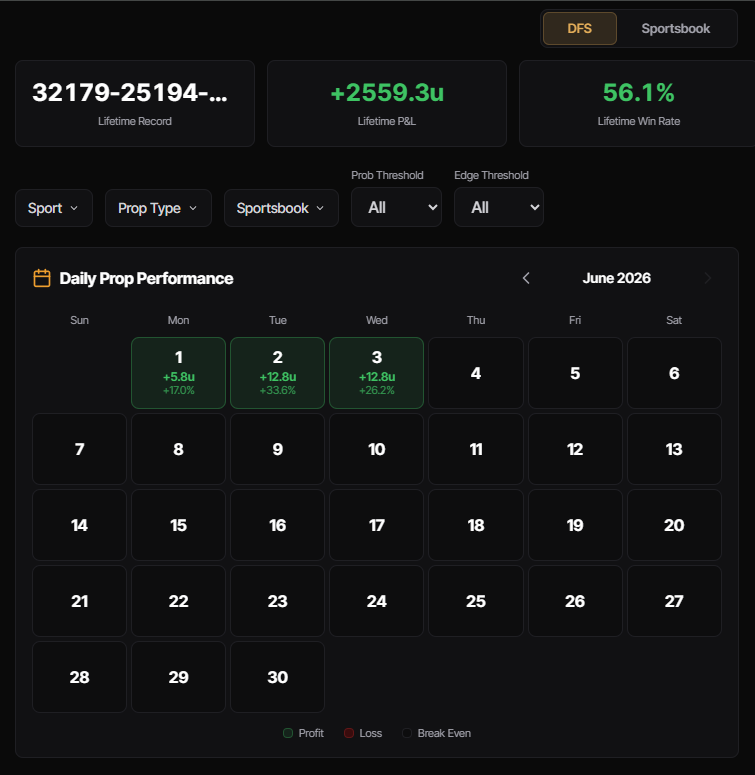Select June 22 in the calendar
The height and width of the screenshot is (775, 755).
pos(178,601)
